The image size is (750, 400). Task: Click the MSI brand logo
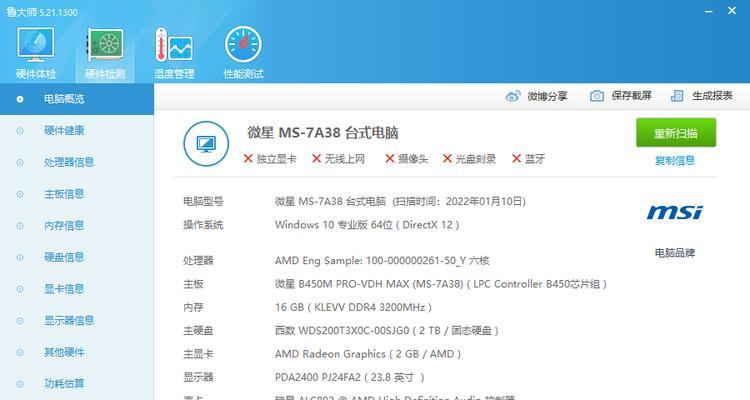pos(674,212)
